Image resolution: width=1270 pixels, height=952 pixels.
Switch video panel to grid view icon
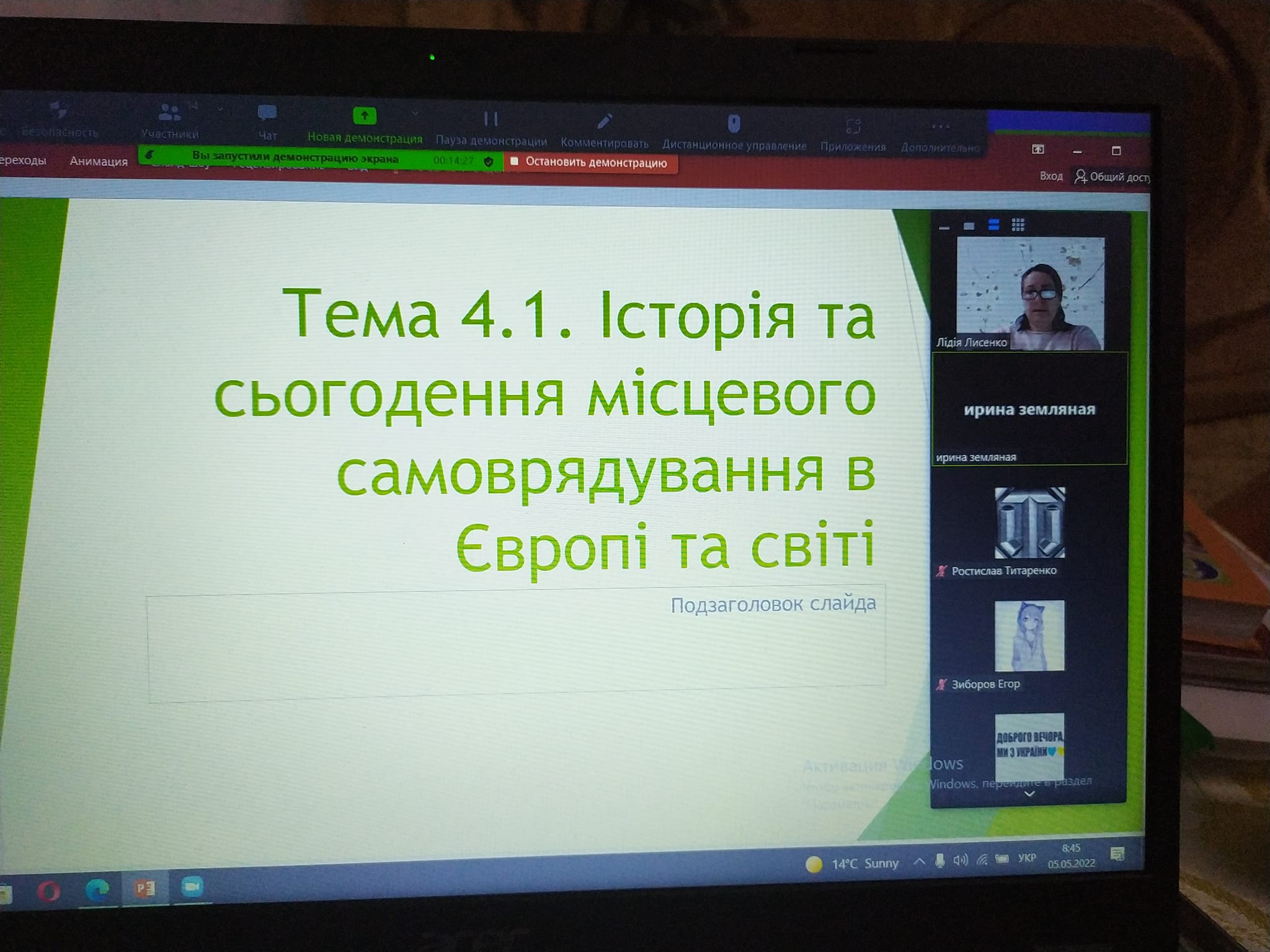(1018, 224)
